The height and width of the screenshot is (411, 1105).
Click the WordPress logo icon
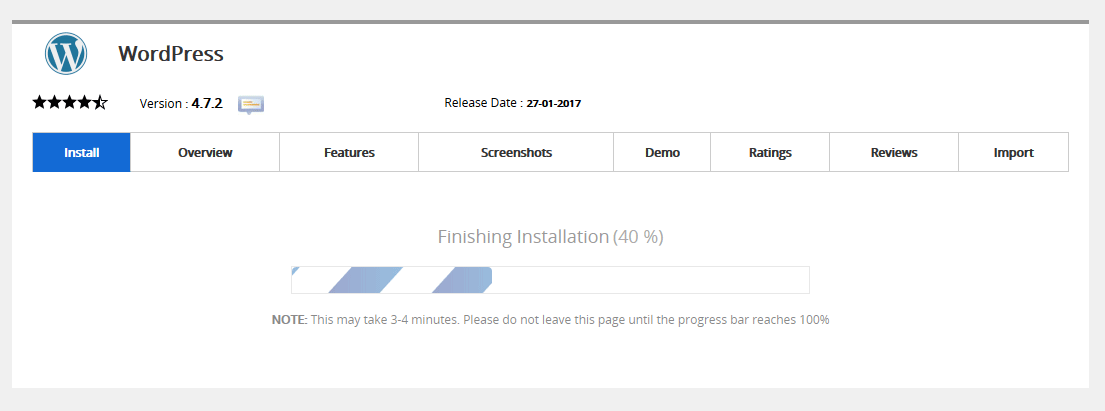click(x=66, y=54)
